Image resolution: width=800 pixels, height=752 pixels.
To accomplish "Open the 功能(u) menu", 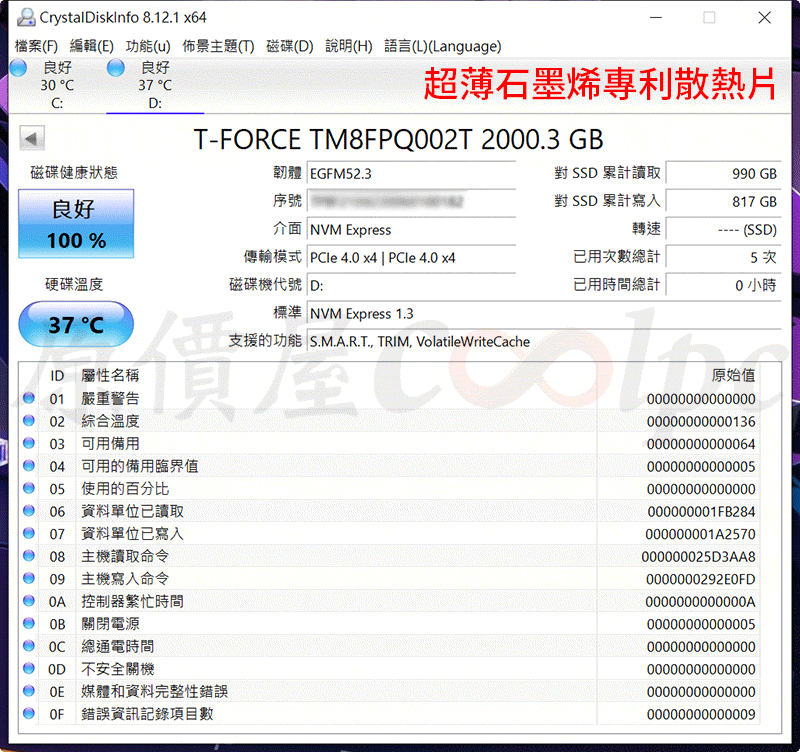I will click(x=148, y=46).
